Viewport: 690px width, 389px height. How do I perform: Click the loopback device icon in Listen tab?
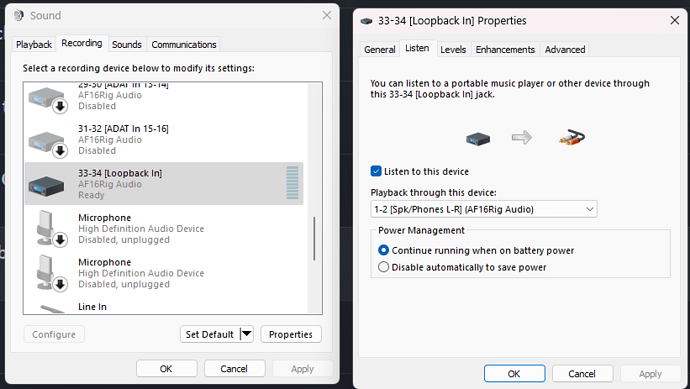478,139
